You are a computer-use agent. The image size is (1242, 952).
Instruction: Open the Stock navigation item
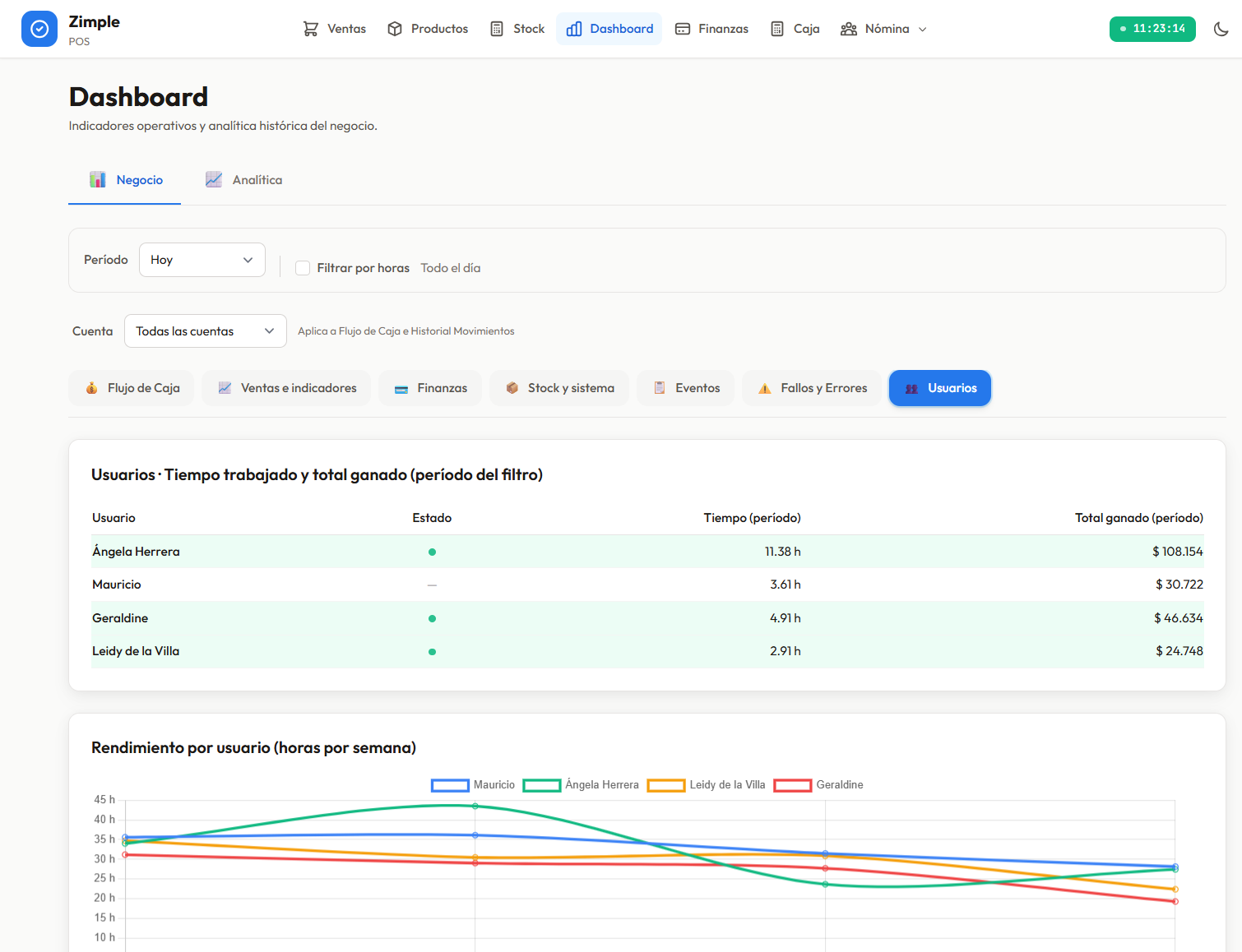517,29
